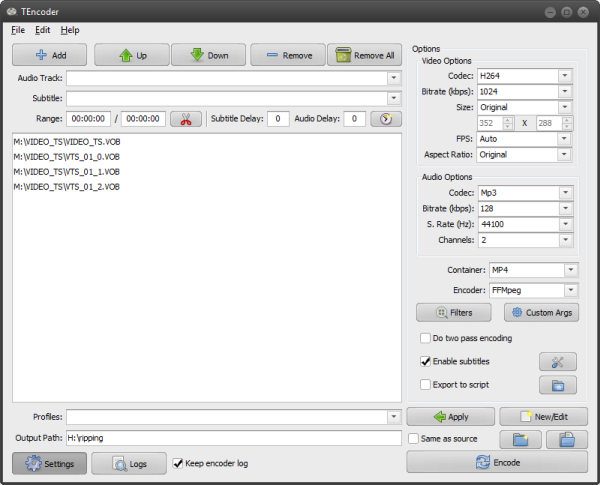Click the TEncoder title bar app icon
600x485 pixels.
pyautogui.click(x=12, y=11)
